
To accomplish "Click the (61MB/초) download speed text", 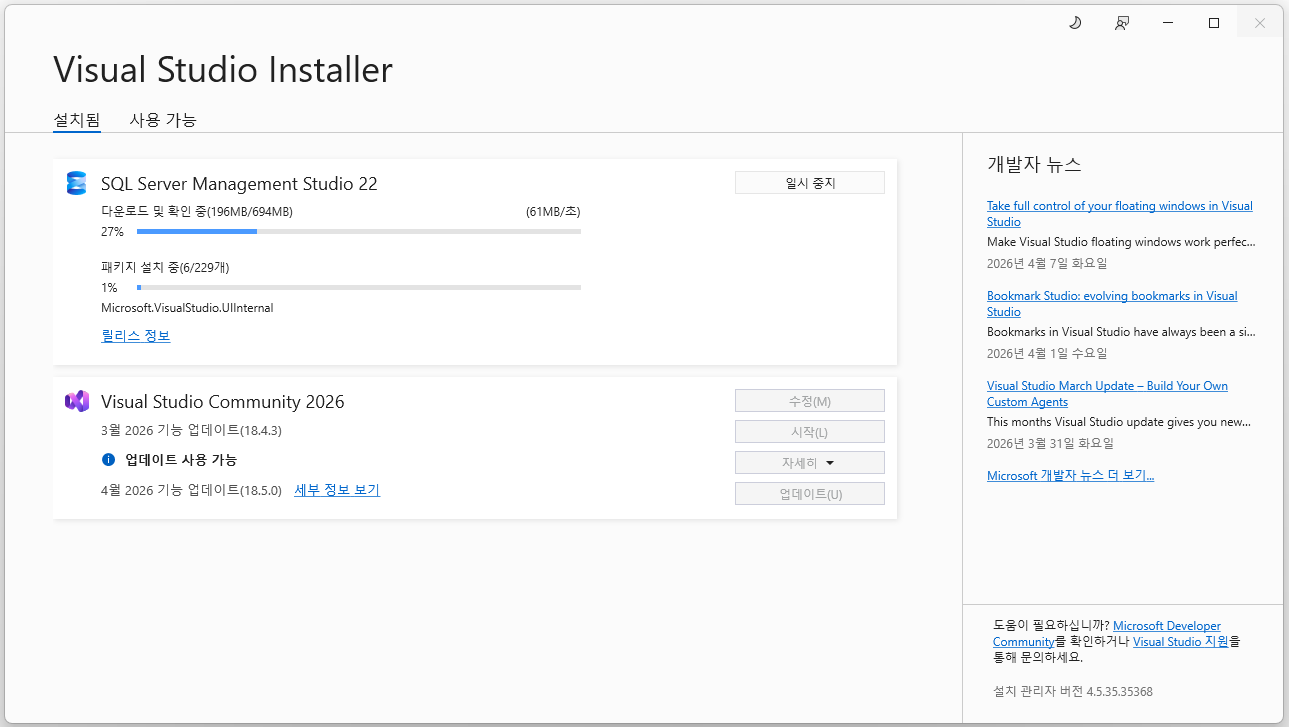I will [553, 212].
